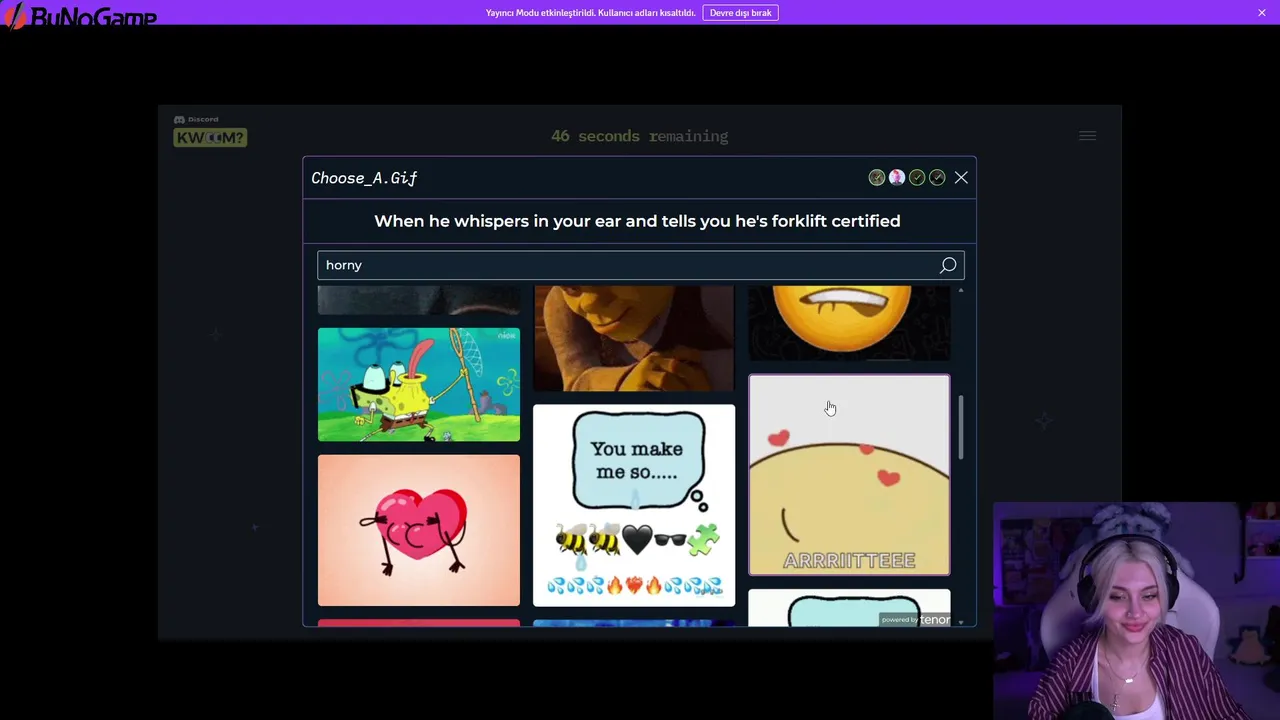Click the powered by tenor badge
The width and height of the screenshot is (1280, 720).
tap(915, 620)
